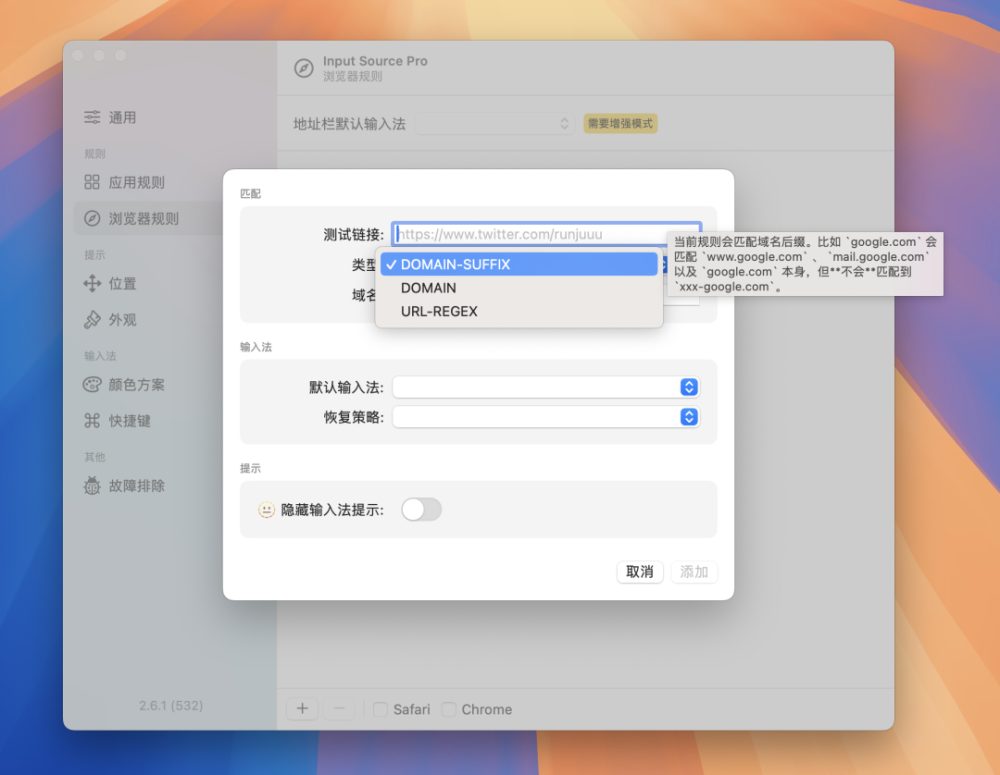Open 颜色方案 in the sidebar
Viewport: 1000px width, 775px height.
[136, 385]
